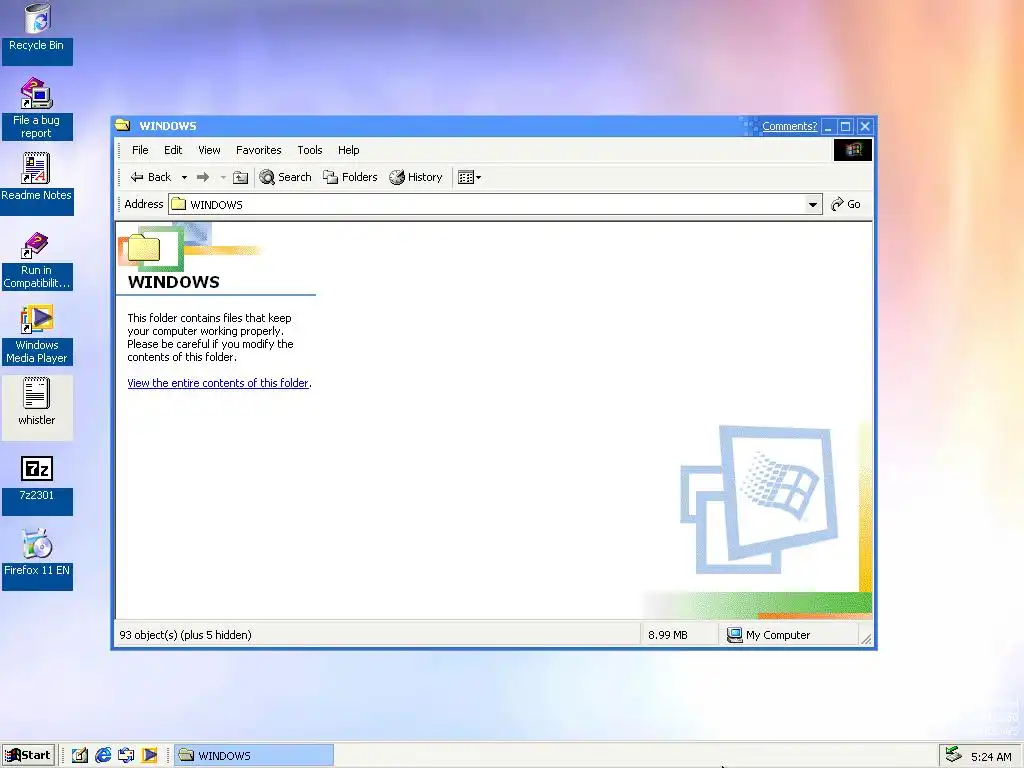
Task: Open the Tools menu
Action: 310,150
